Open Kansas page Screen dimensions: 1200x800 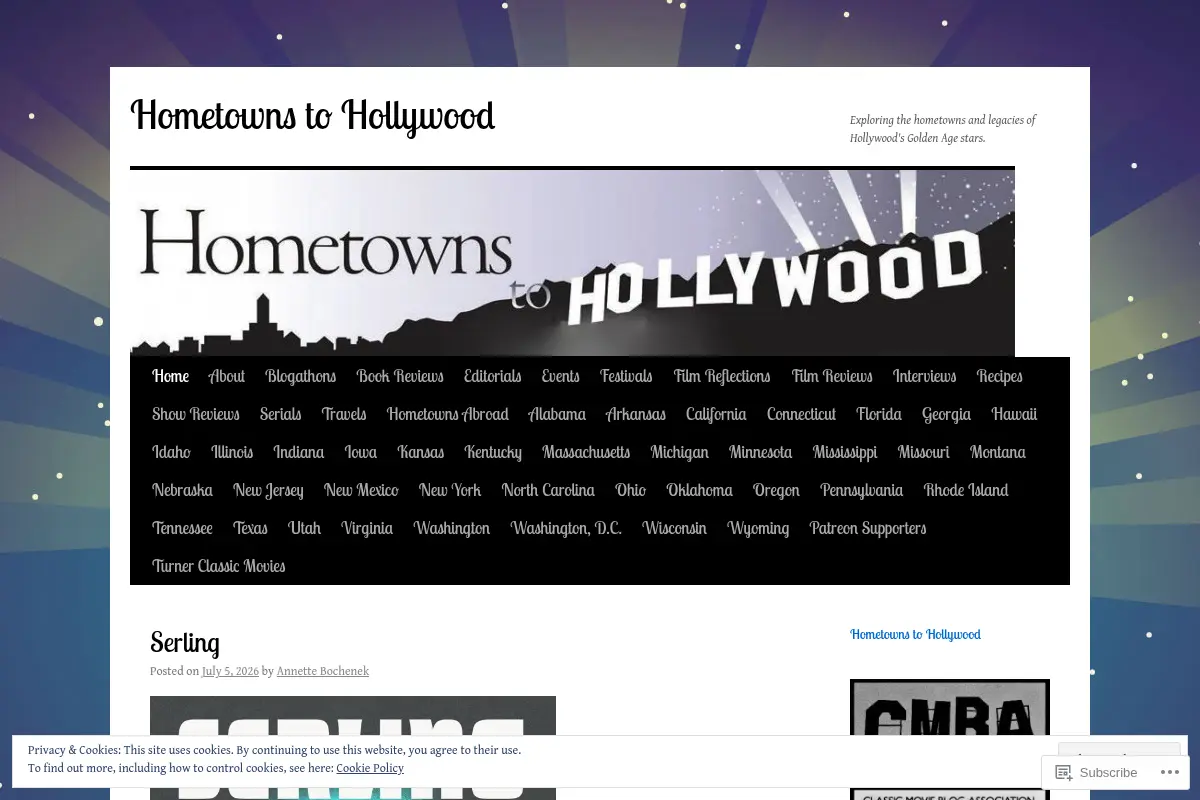[421, 452]
